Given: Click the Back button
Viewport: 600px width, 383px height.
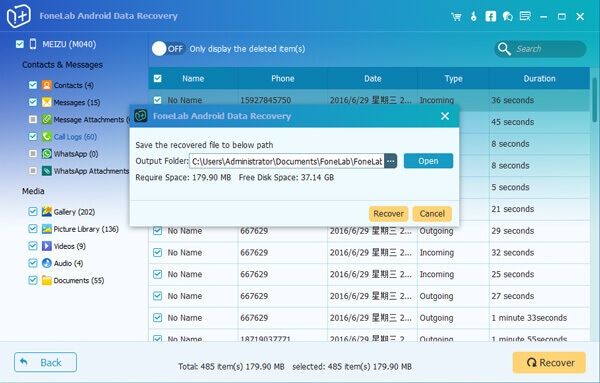Looking at the screenshot, I should pos(46,362).
